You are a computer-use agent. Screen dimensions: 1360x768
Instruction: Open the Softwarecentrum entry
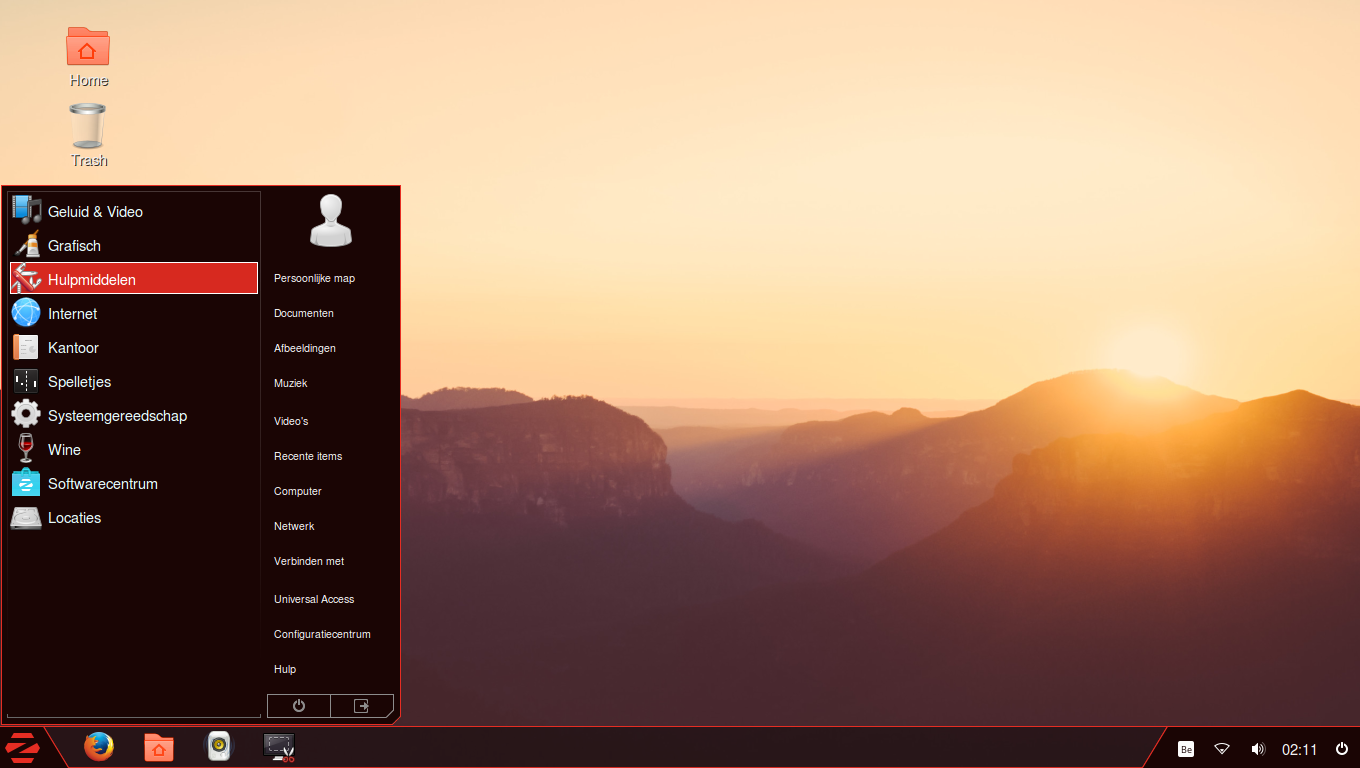(103, 483)
